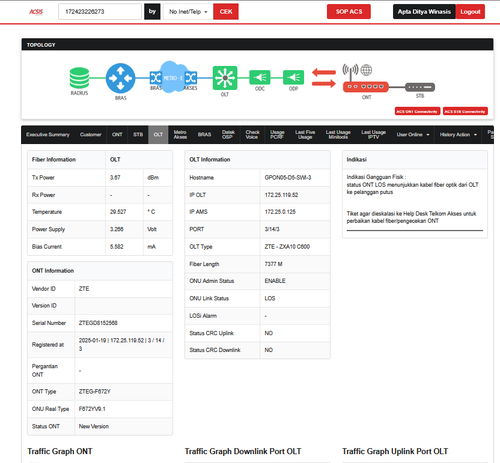Open the No Inet/Telp search type dropdown

pyautogui.click(x=188, y=12)
